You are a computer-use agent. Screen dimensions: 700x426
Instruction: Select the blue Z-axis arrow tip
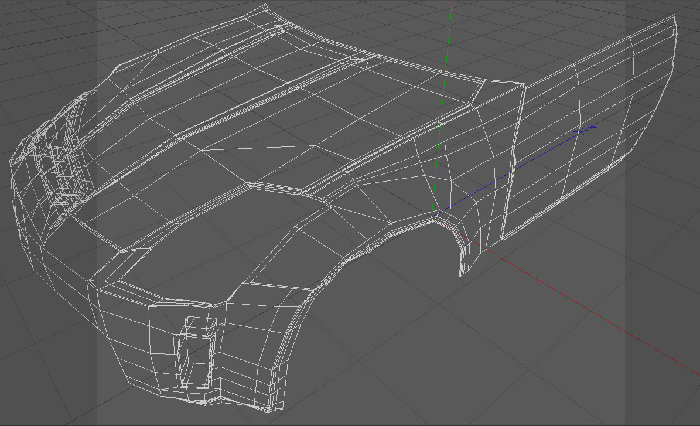click(x=593, y=128)
